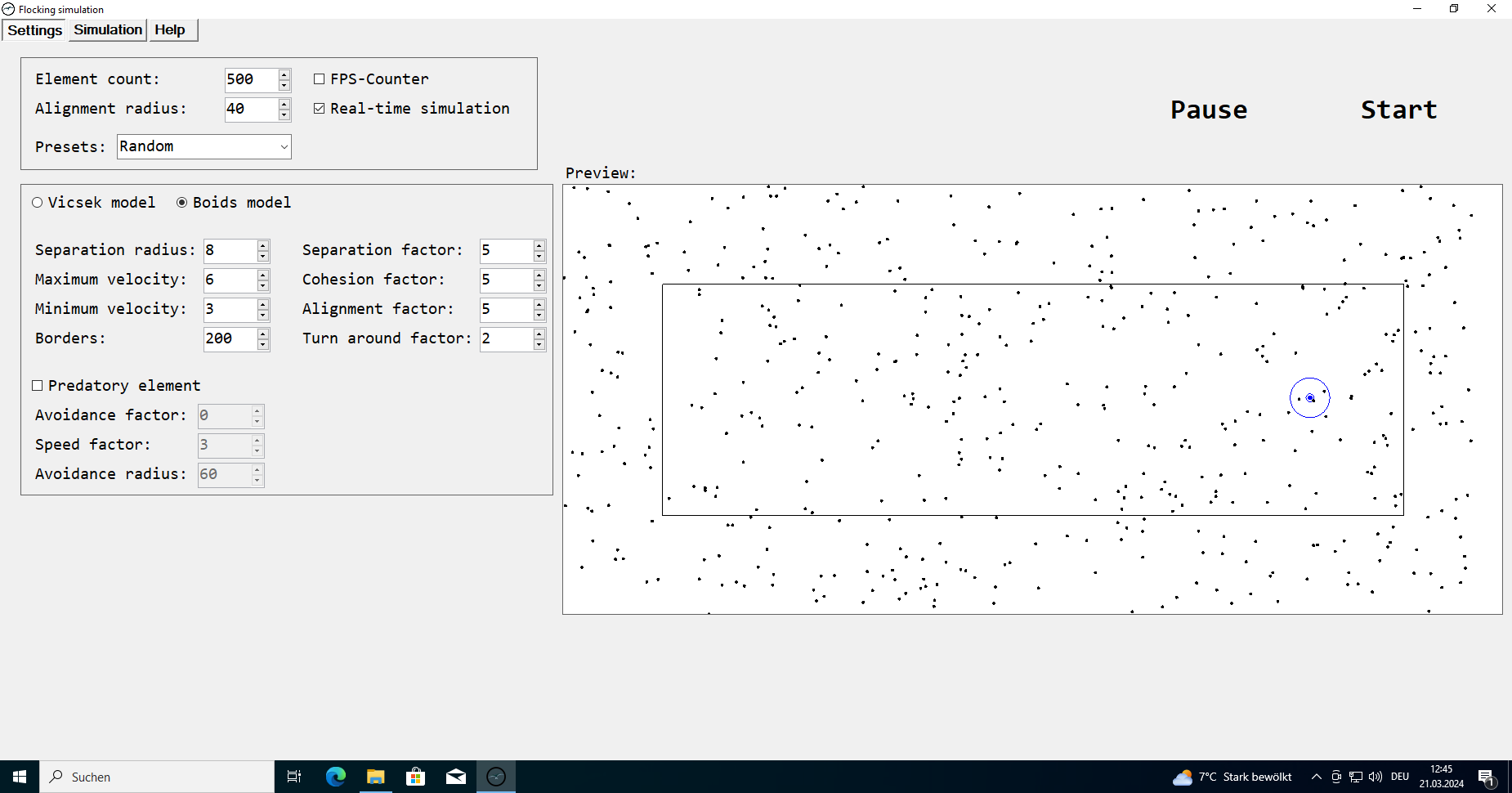
Task: Open the Mail app from the taskbar
Action: [455, 777]
